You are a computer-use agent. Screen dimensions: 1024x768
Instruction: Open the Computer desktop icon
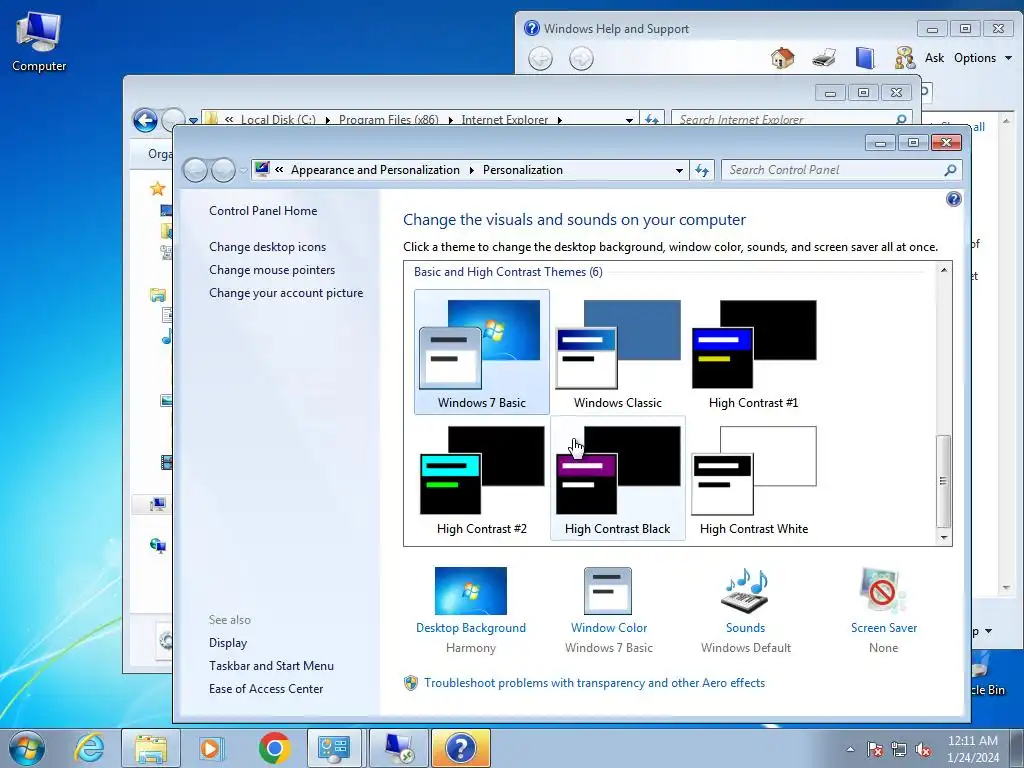point(39,41)
